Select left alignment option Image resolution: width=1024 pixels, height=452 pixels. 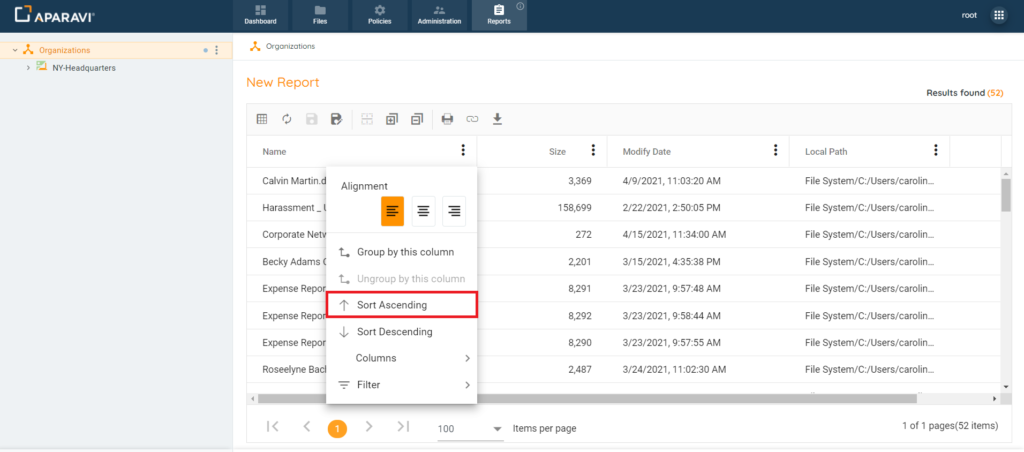392,210
